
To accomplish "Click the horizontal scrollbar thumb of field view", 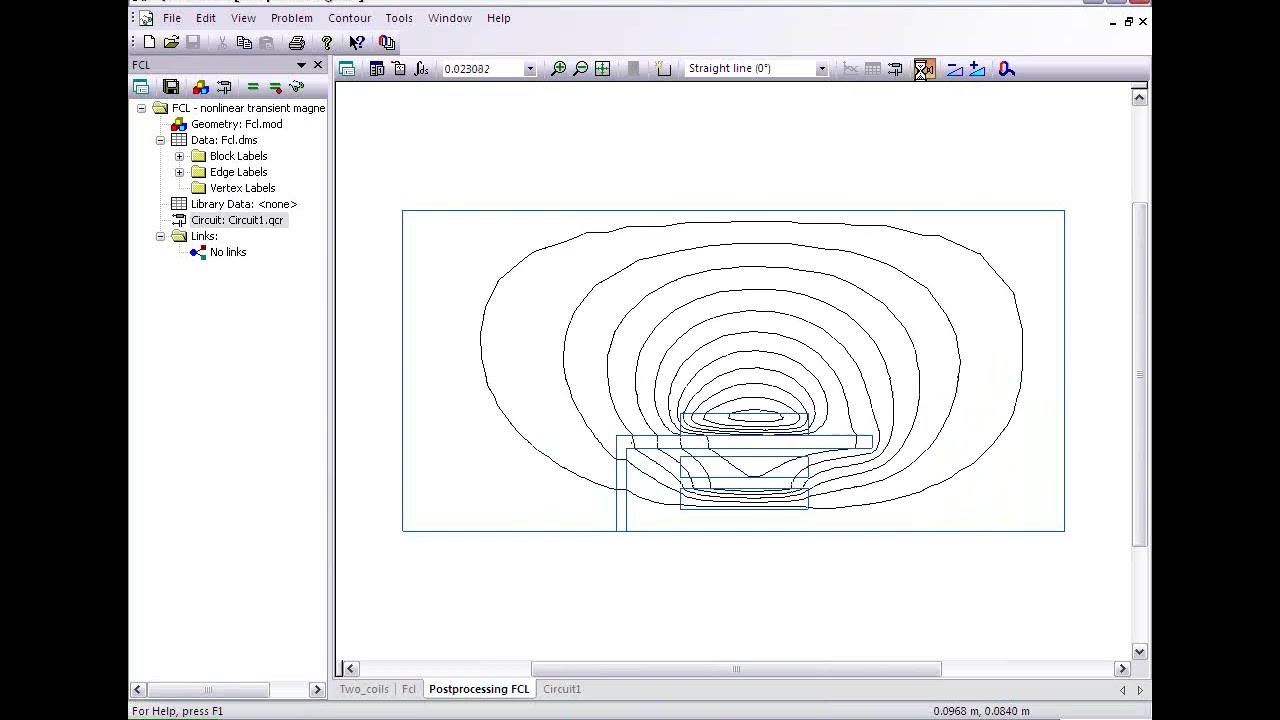I will [736, 669].
